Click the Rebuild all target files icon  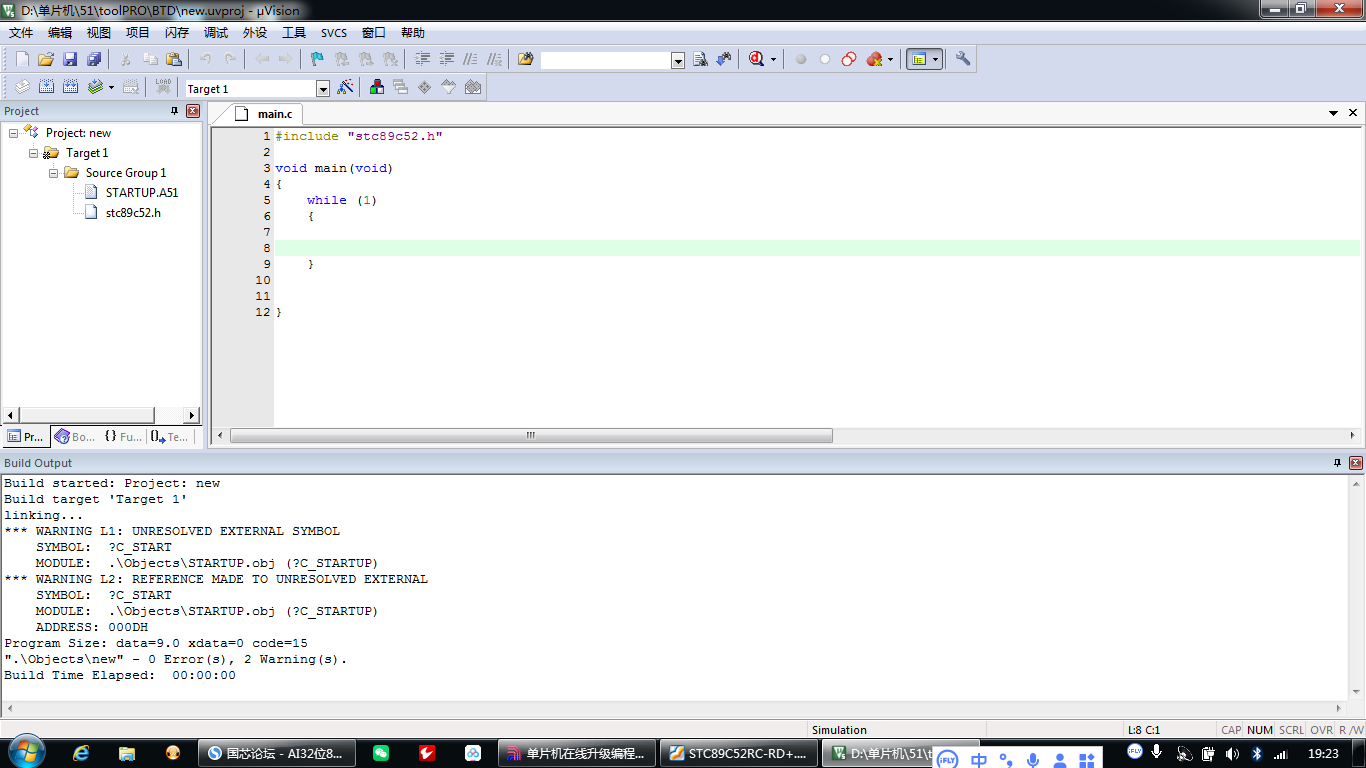point(71,88)
